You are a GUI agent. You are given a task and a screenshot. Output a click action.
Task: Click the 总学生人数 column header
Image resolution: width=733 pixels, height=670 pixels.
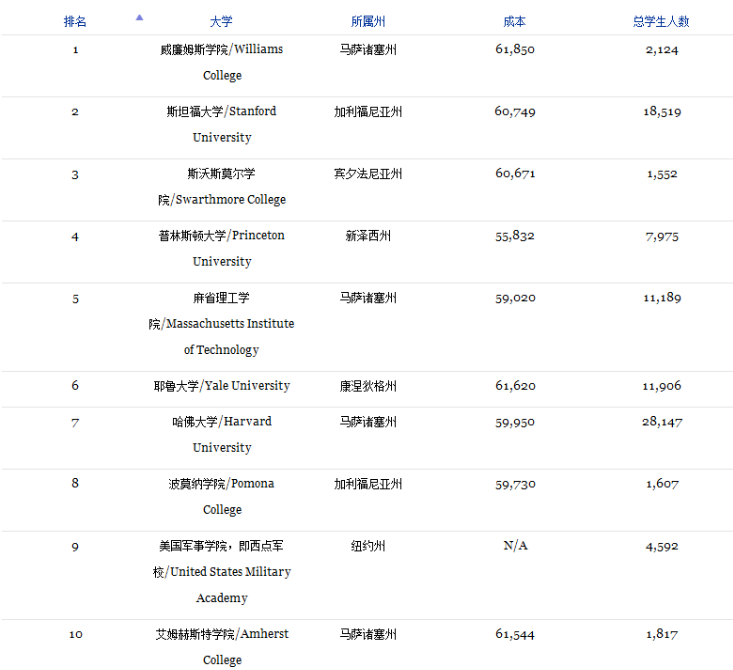coord(661,21)
